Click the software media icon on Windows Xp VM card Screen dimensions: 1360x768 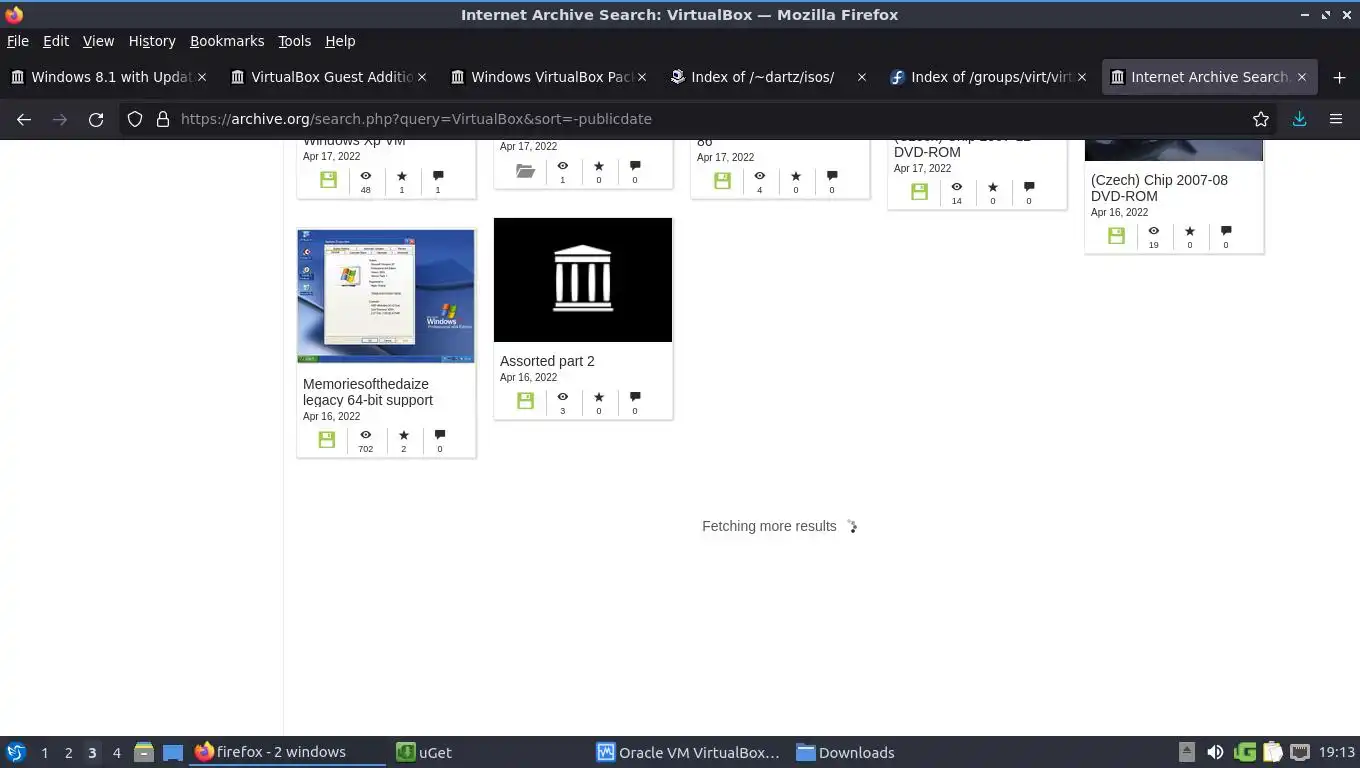pos(328,180)
